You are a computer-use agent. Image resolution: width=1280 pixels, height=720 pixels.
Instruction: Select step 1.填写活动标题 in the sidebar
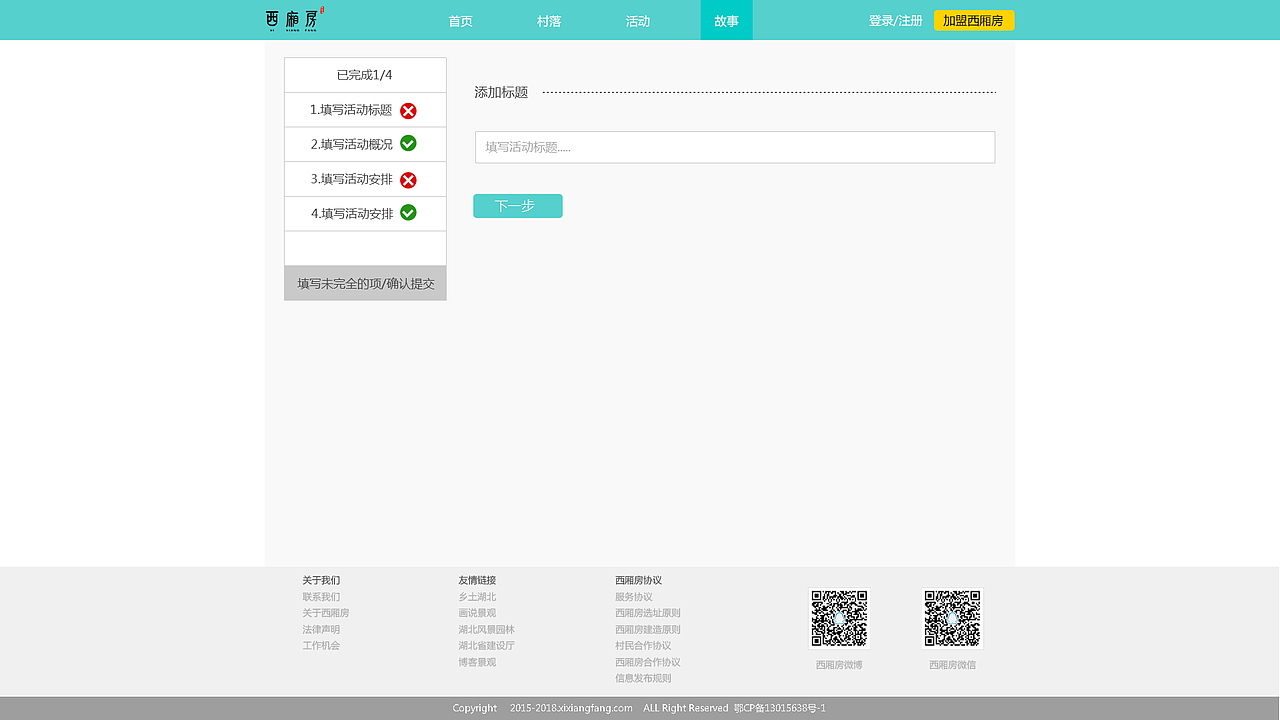[x=365, y=110]
